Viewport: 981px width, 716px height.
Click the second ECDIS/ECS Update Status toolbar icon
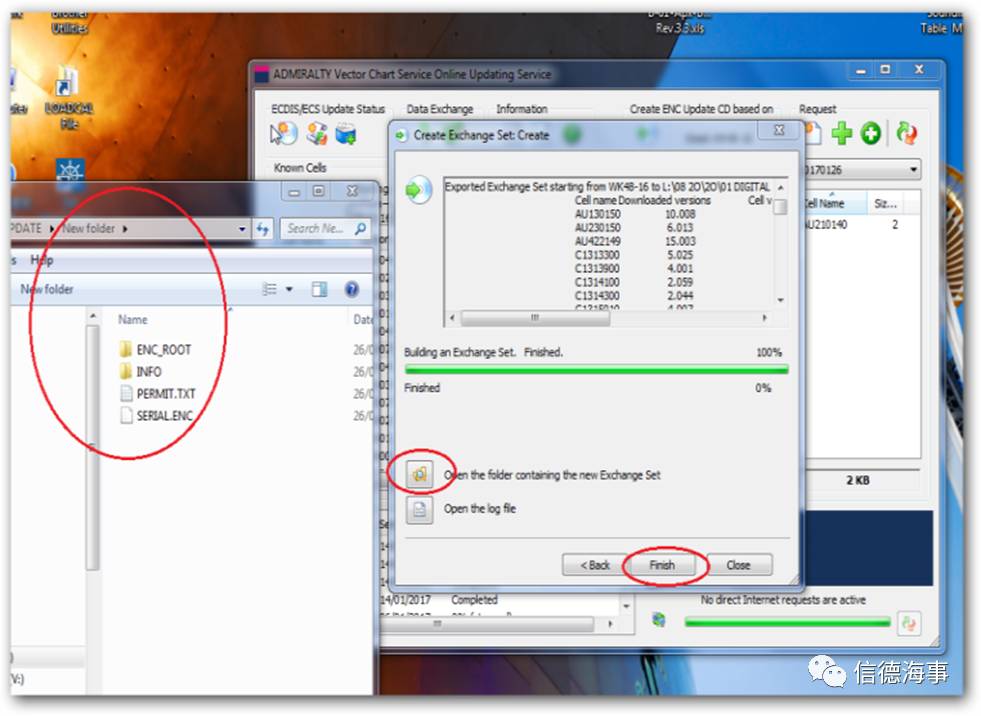pyautogui.click(x=317, y=133)
